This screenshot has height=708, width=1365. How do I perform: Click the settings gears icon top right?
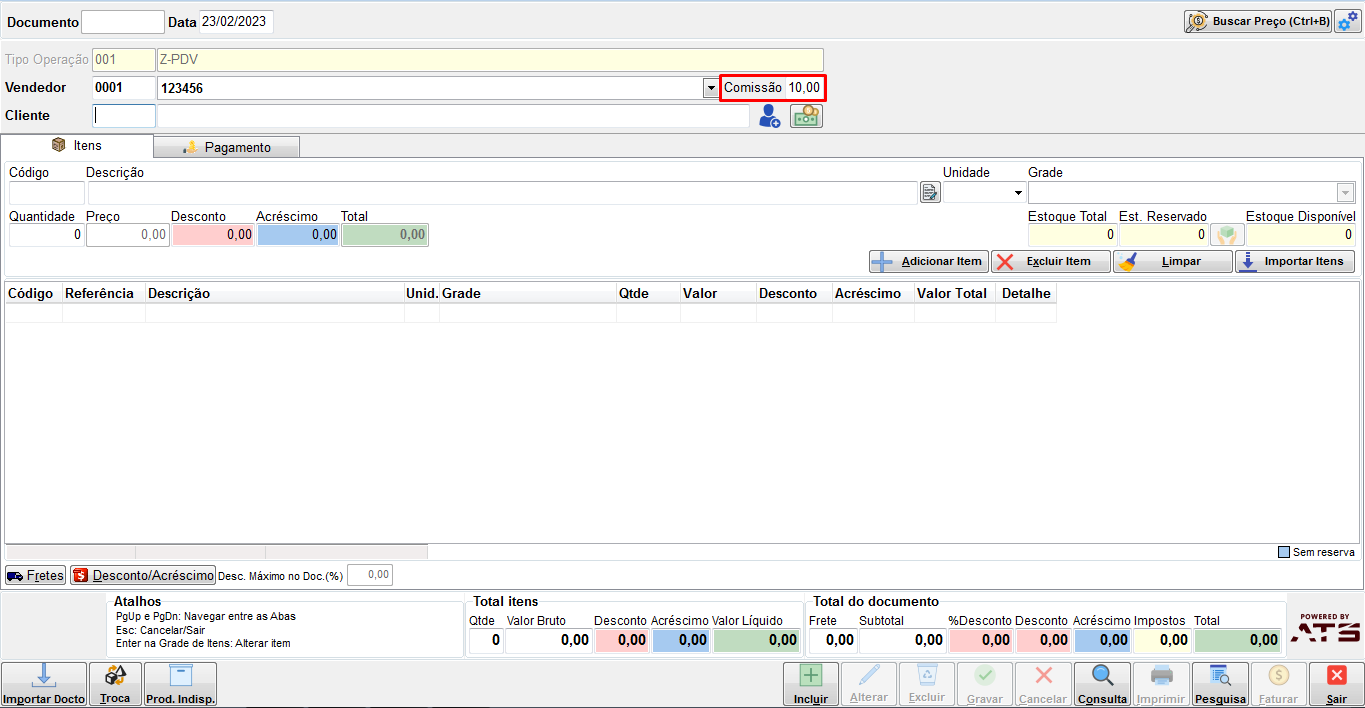point(1347,21)
